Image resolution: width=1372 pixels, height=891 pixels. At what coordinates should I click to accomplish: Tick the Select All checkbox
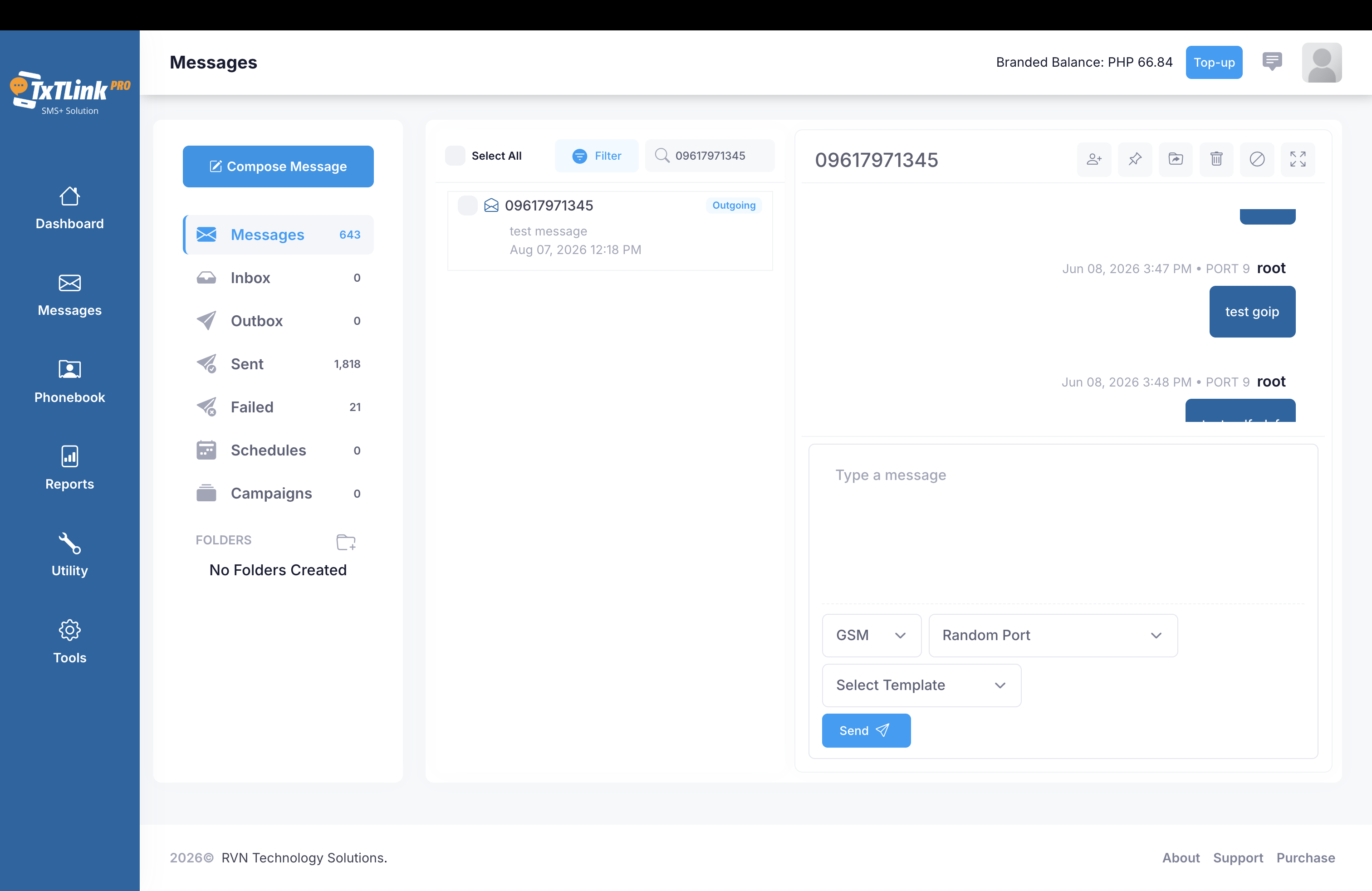coord(455,156)
